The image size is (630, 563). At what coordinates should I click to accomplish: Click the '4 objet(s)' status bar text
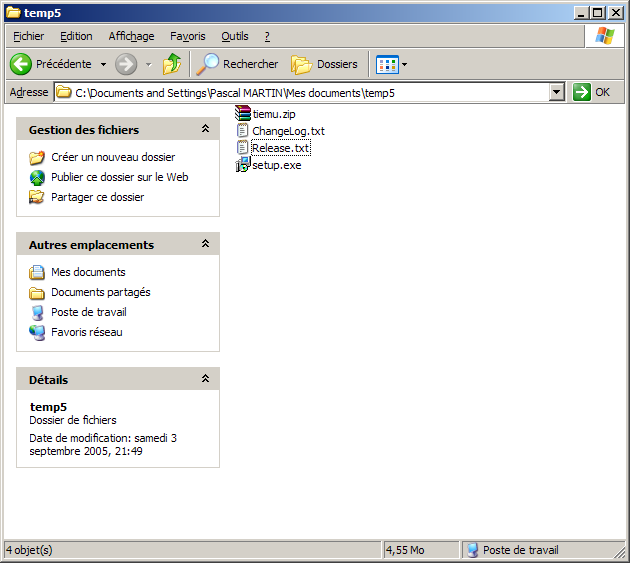click(x=29, y=550)
